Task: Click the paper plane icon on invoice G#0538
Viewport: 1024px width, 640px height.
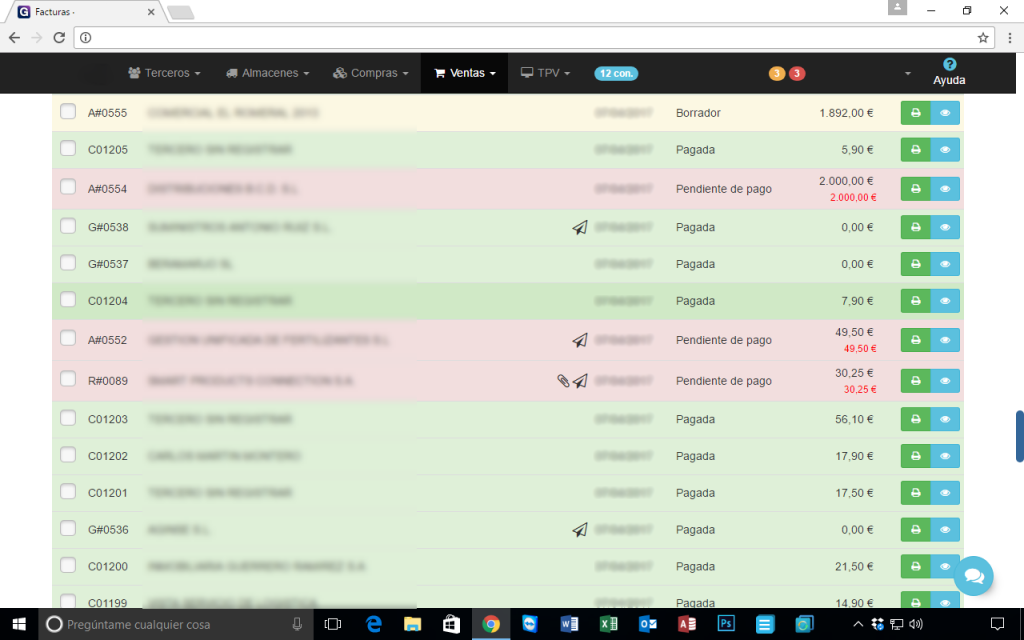Action: click(580, 228)
